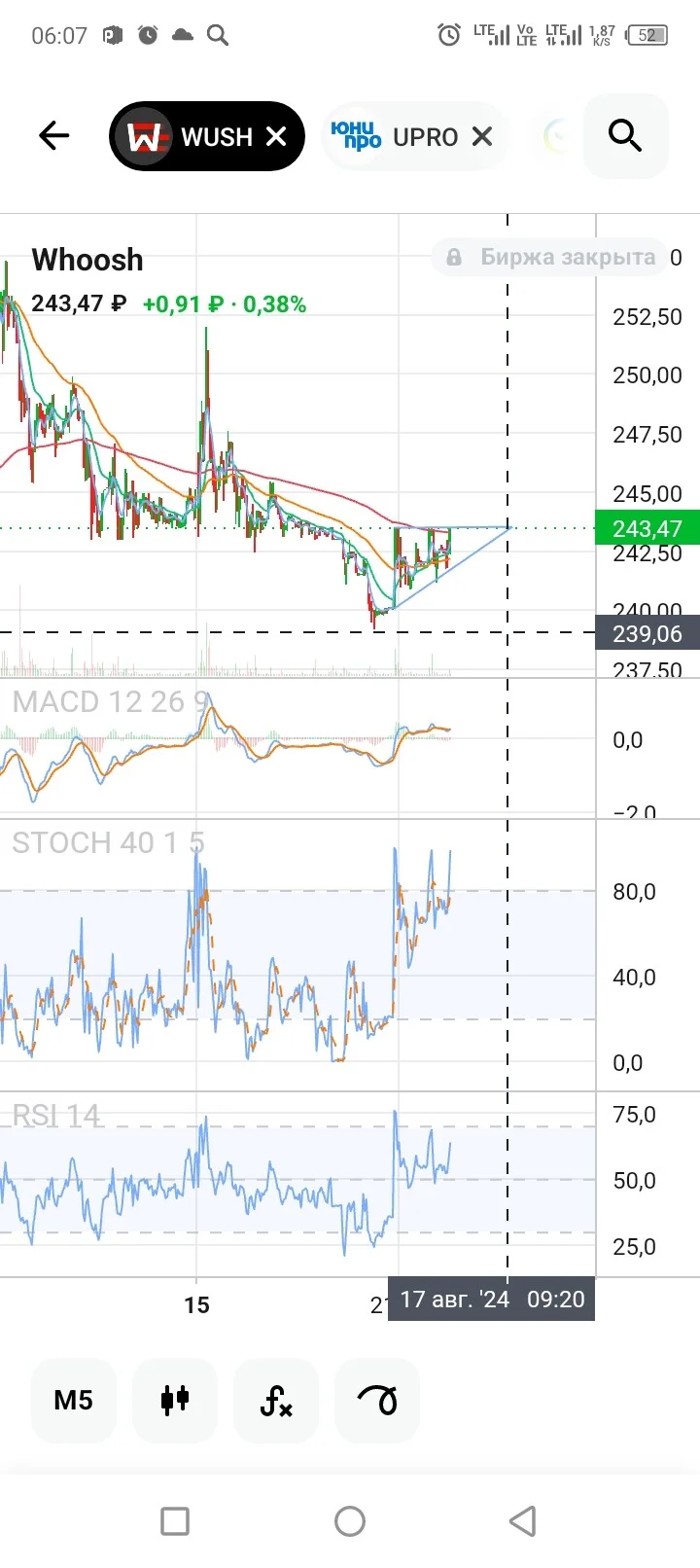Tap the lock icon in closed-exchange badge
The image size is (700, 1568).
tap(454, 257)
